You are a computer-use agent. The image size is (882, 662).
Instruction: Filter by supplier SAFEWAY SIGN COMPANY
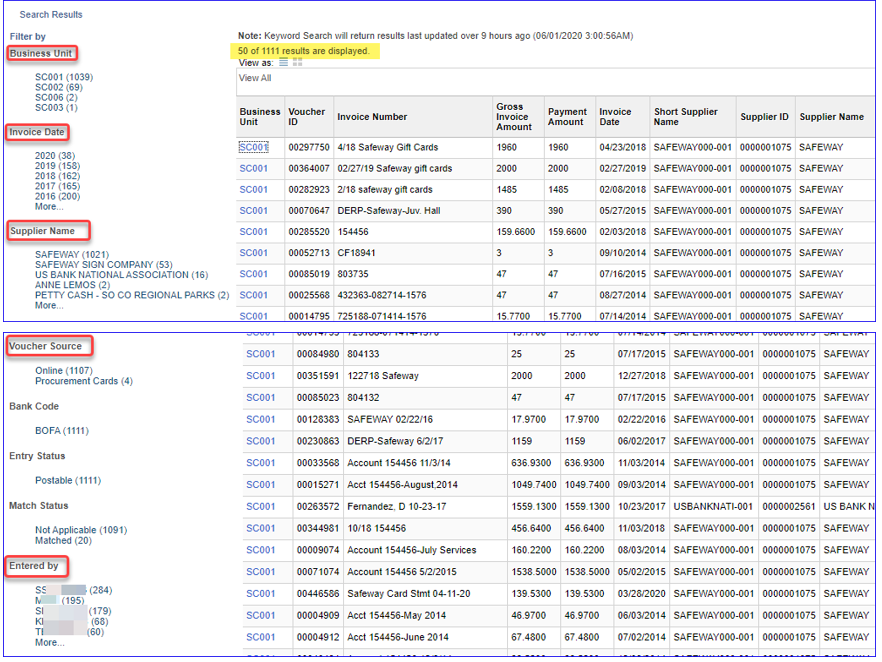[103, 265]
